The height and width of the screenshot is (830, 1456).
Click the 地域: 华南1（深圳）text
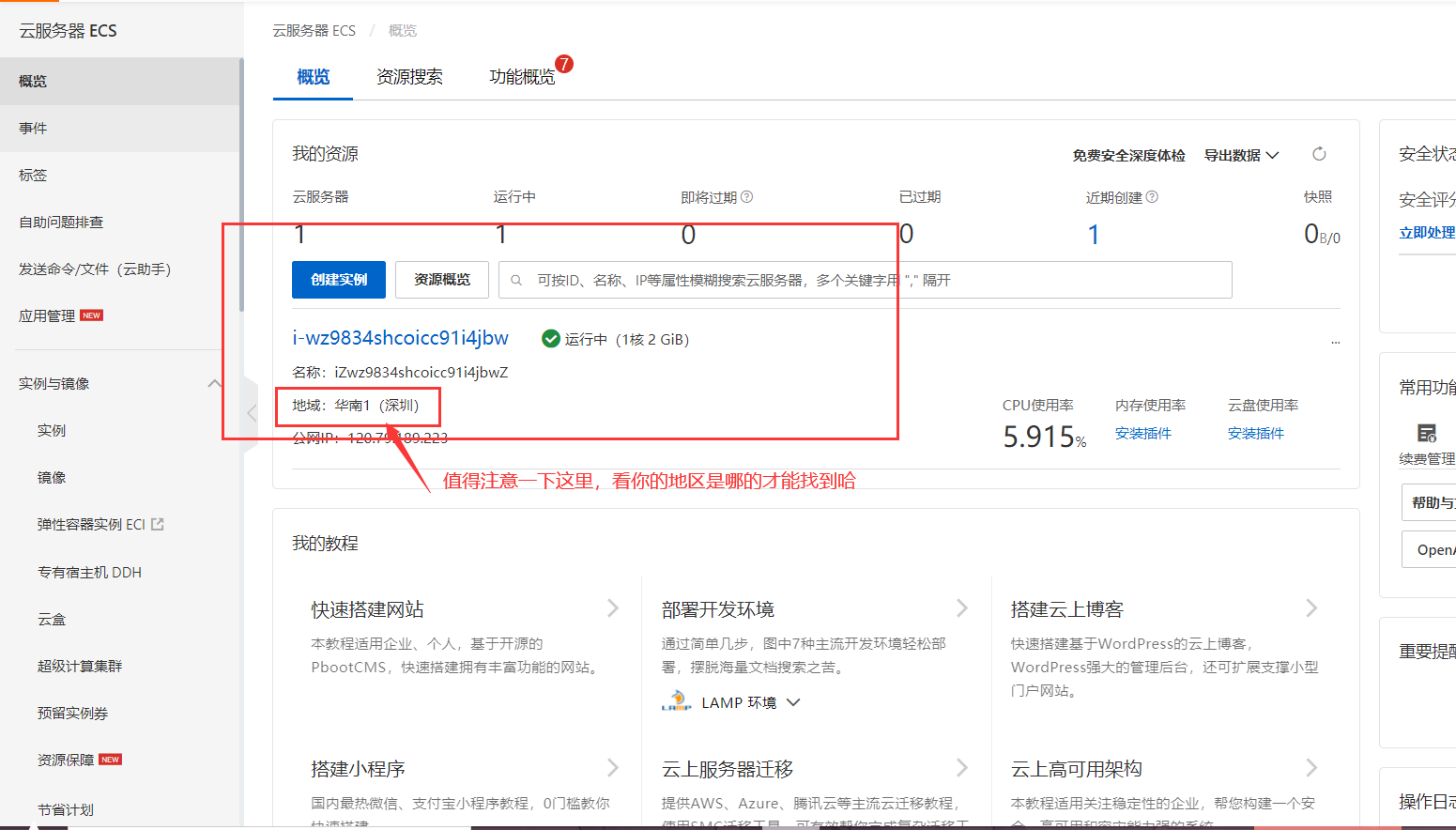pos(356,406)
